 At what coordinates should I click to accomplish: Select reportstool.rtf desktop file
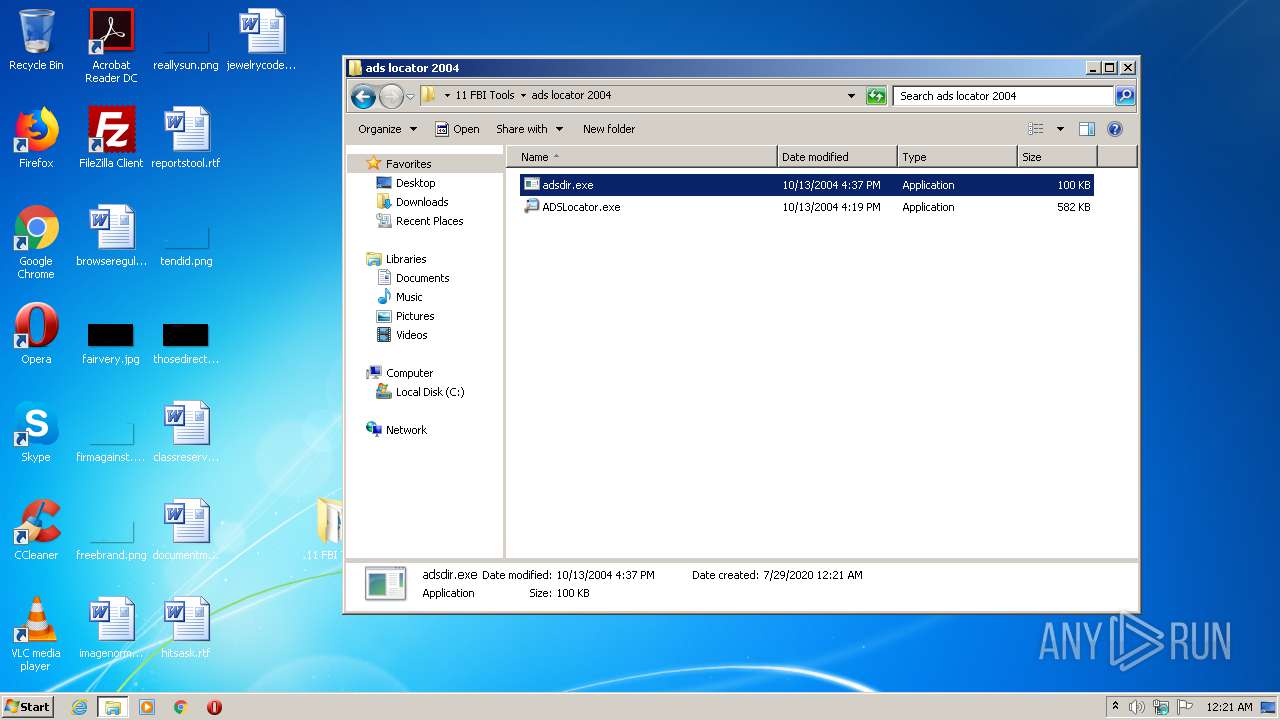(186, 138)
